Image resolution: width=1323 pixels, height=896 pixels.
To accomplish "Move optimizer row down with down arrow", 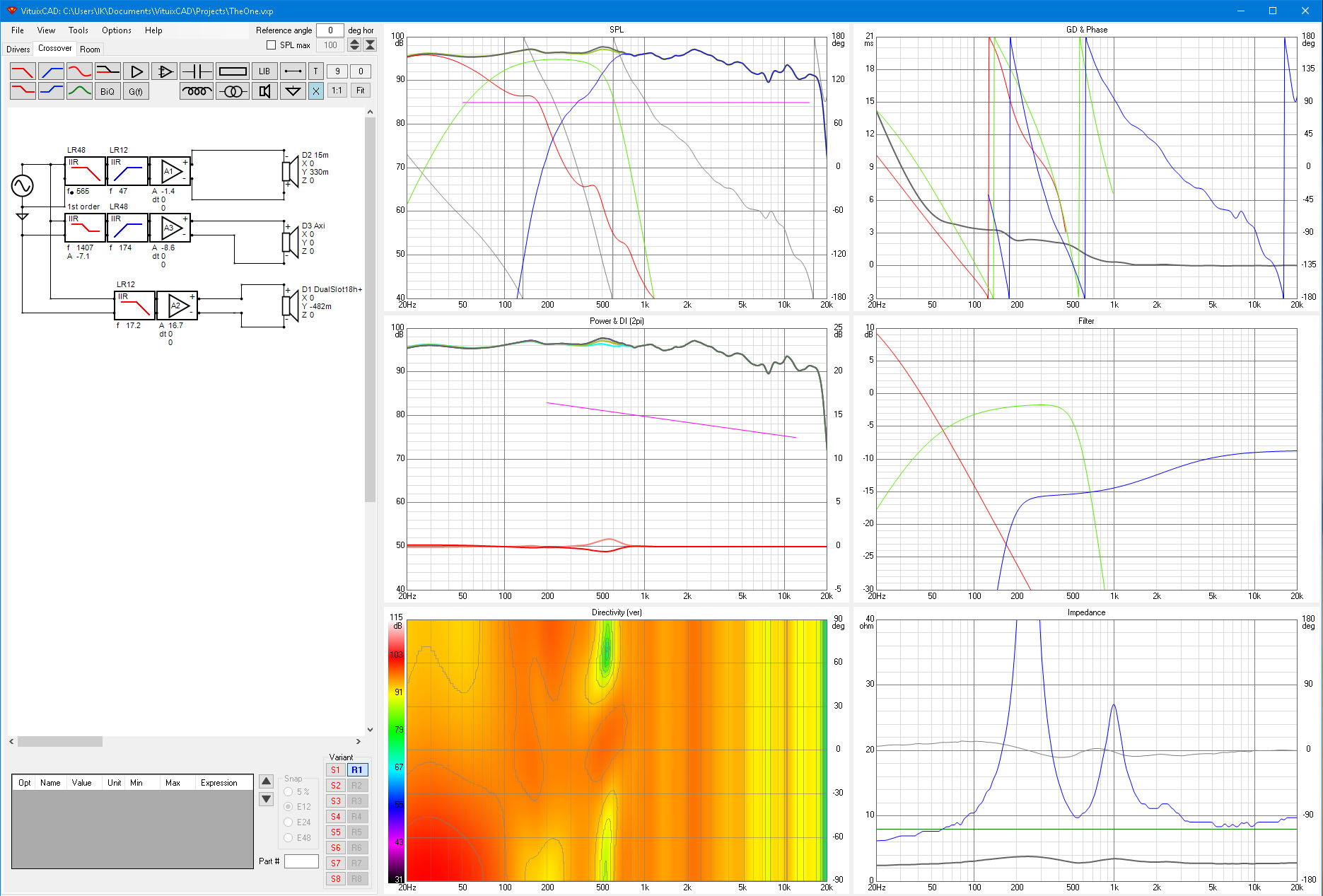I will (x=267, y=799).
